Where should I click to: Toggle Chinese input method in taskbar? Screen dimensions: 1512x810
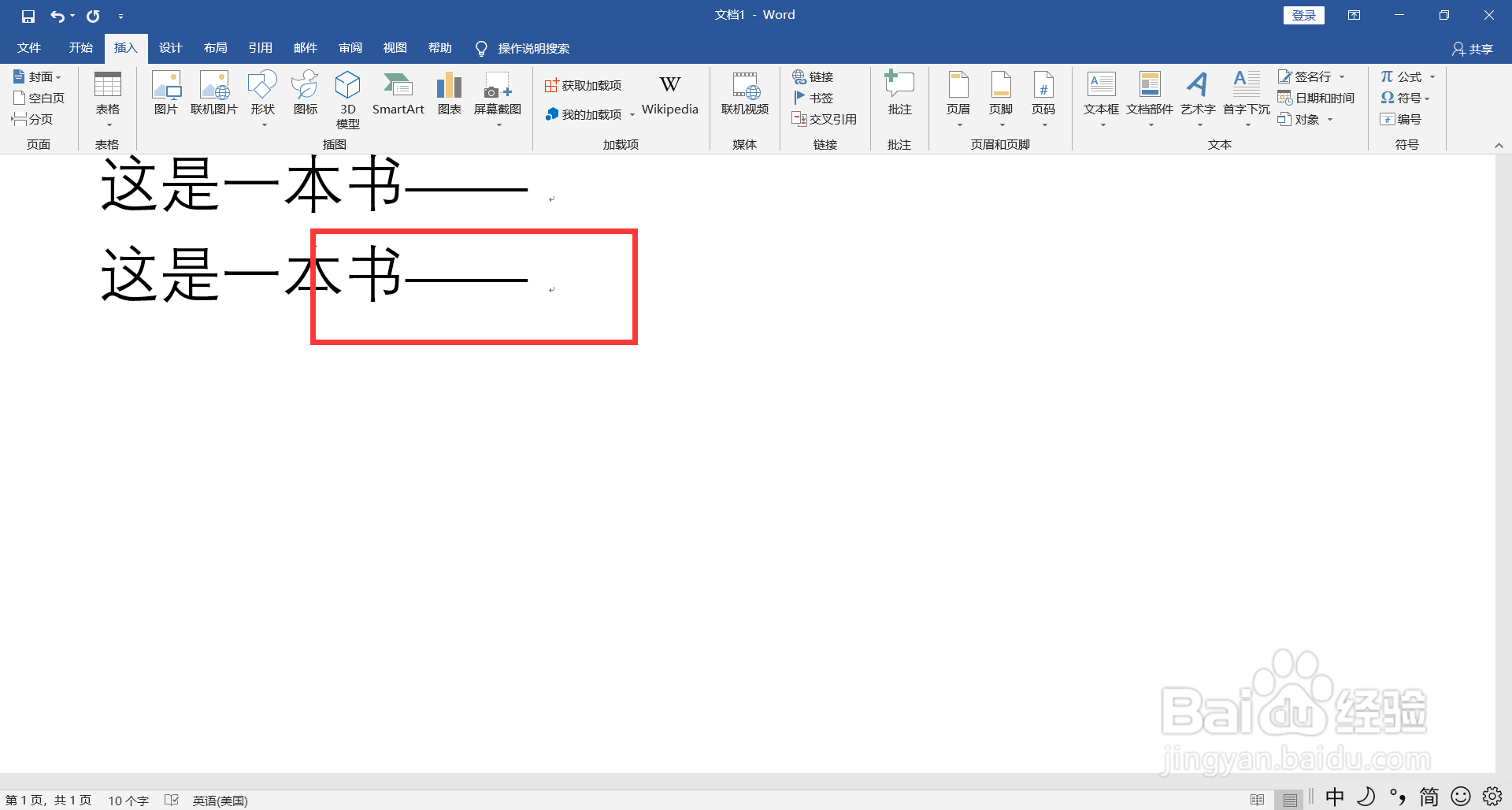1333,797
